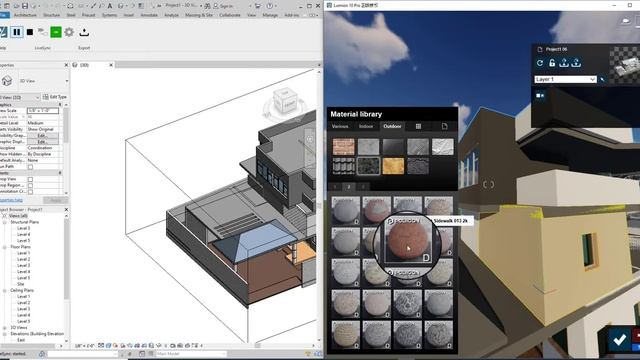The height and width of the screenshot is (360, 640).
Task: Select Site under Floor Plans
Action: [21, 284]
